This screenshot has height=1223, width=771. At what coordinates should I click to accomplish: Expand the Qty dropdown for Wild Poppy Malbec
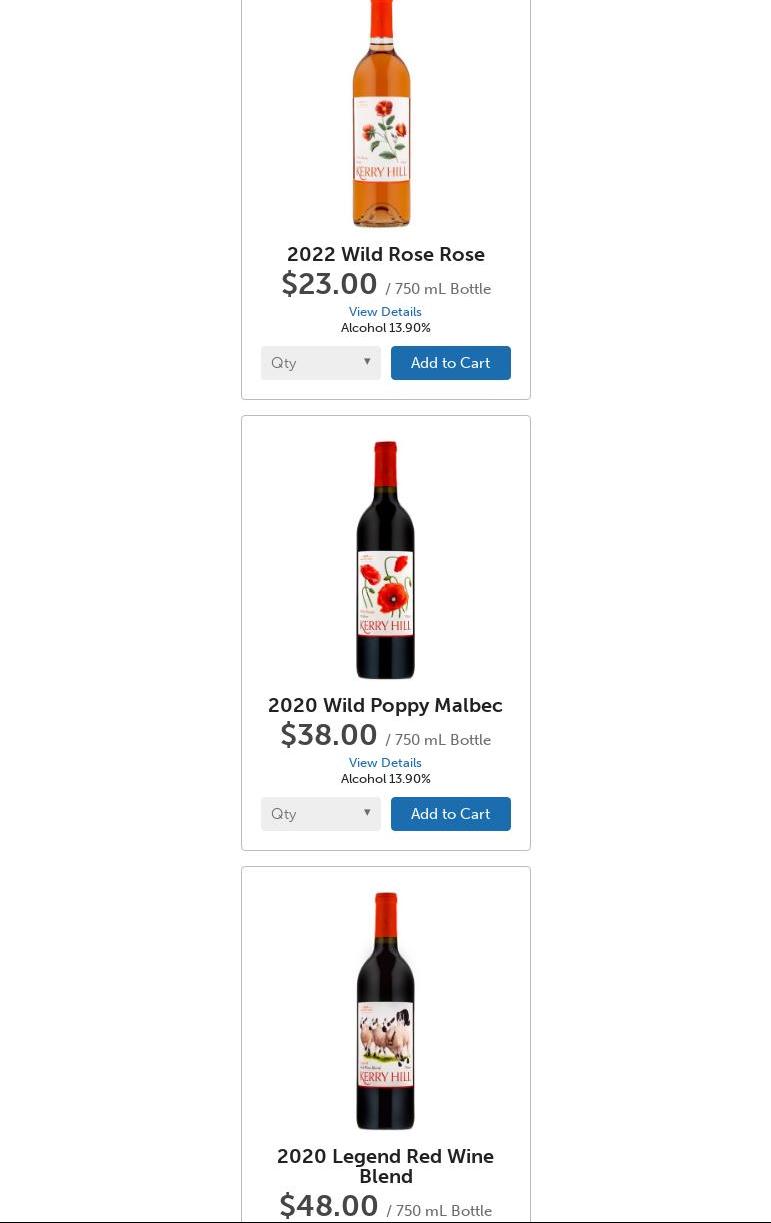[320, 814]
